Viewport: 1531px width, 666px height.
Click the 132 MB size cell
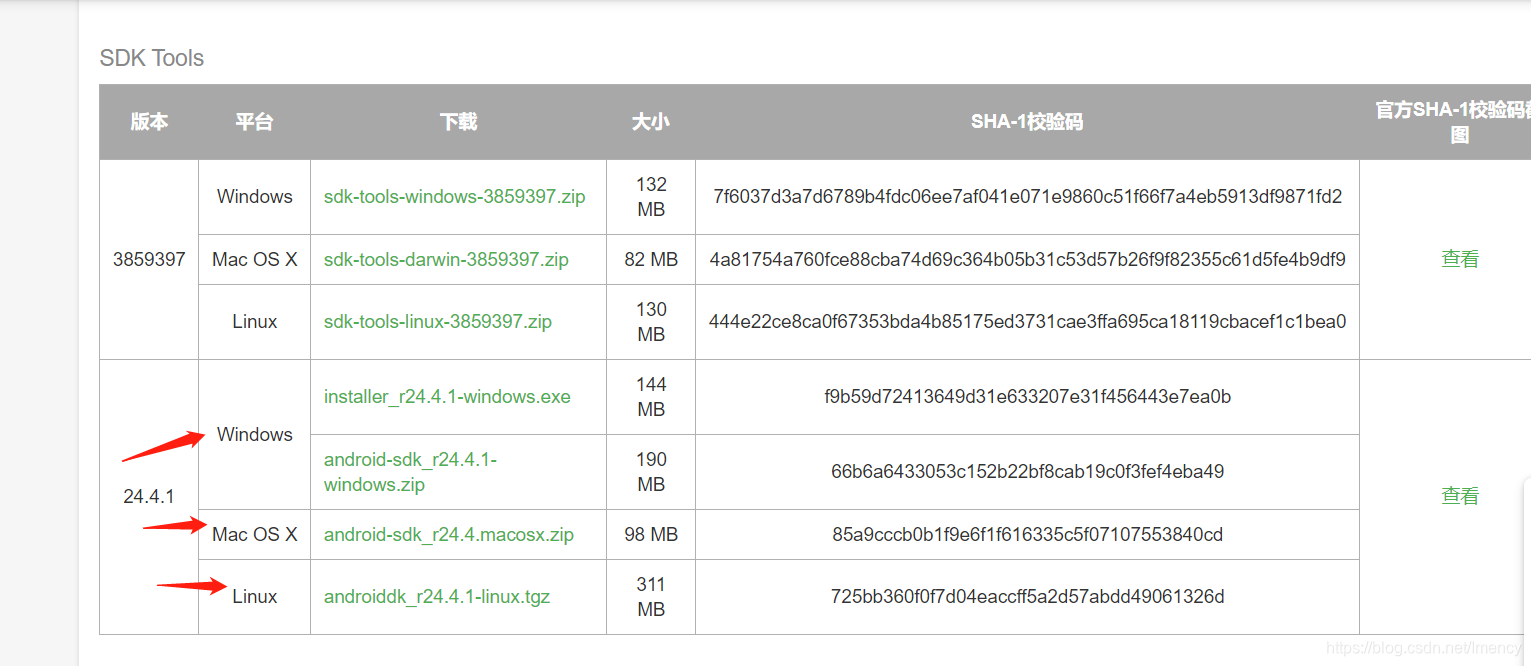pyautogui.click(x=651, y=197)
